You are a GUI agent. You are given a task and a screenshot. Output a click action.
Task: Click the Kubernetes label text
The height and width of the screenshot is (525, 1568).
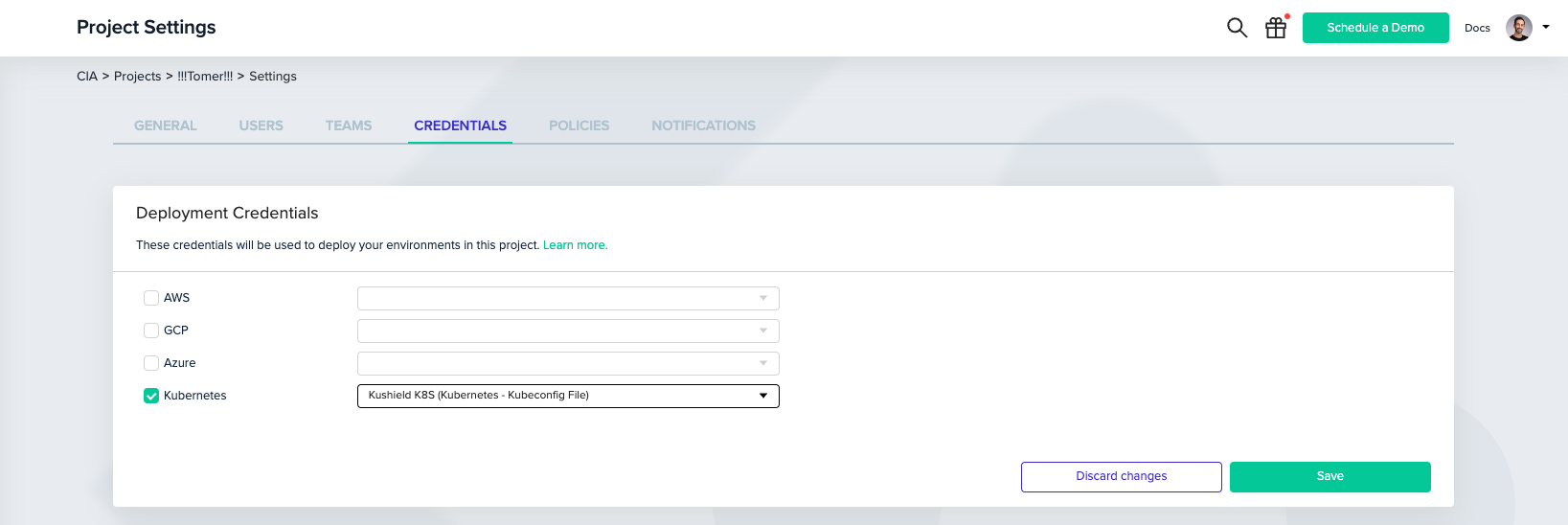pyautogui.click(x=195, y=396)
